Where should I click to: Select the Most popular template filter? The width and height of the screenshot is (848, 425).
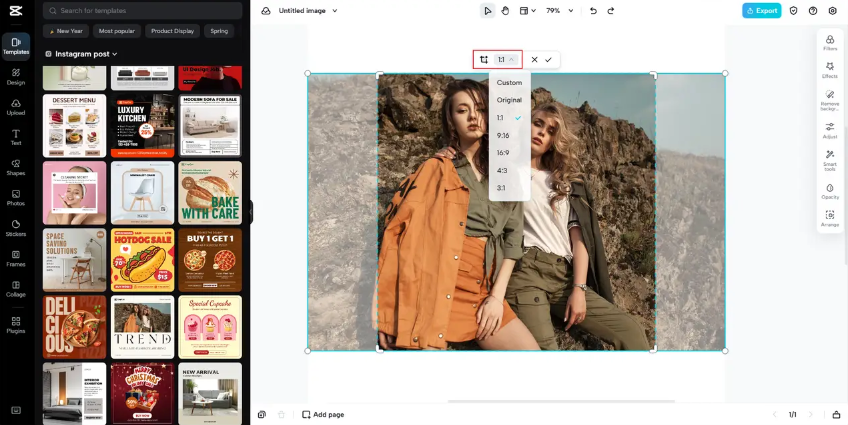click(117, 31)
